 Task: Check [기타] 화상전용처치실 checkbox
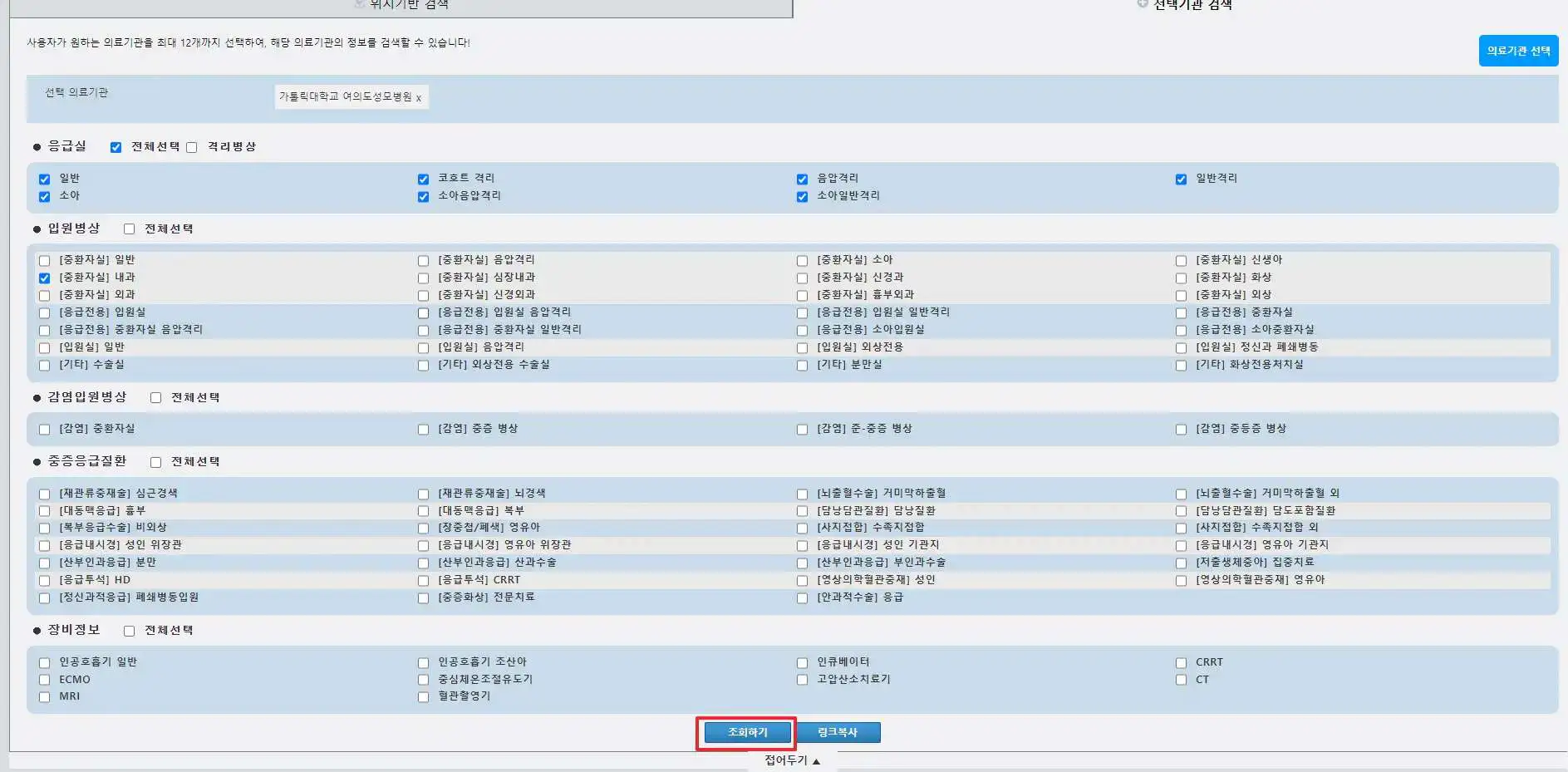coord(1181,365)
